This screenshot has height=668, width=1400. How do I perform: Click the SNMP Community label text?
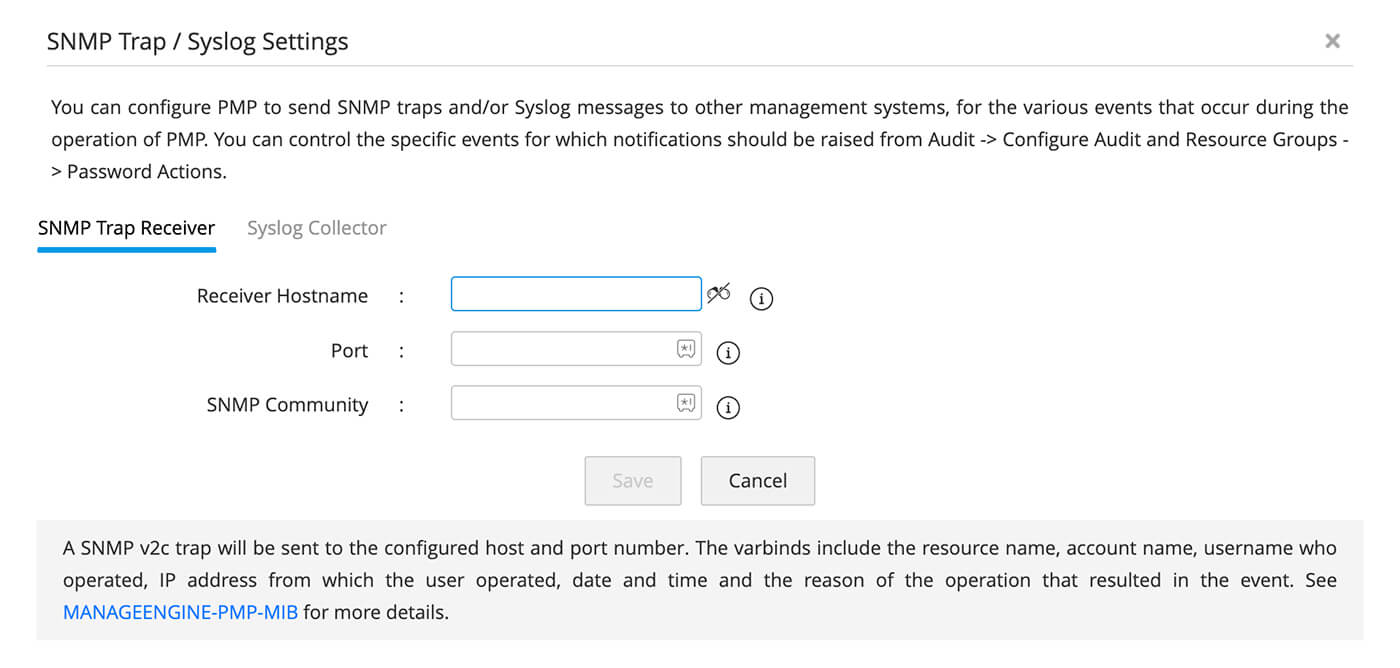pyautogui.click(x=287, y=405)
